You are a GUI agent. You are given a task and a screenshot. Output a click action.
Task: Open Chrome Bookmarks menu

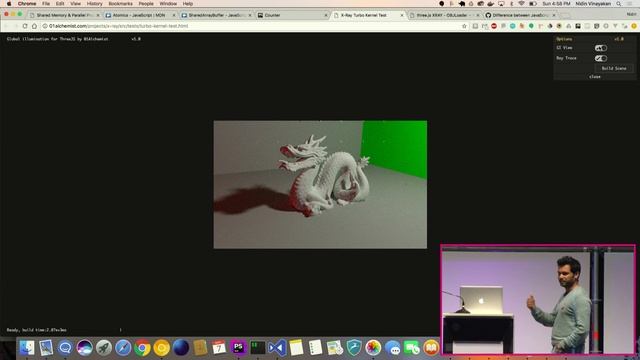(120, 4)
